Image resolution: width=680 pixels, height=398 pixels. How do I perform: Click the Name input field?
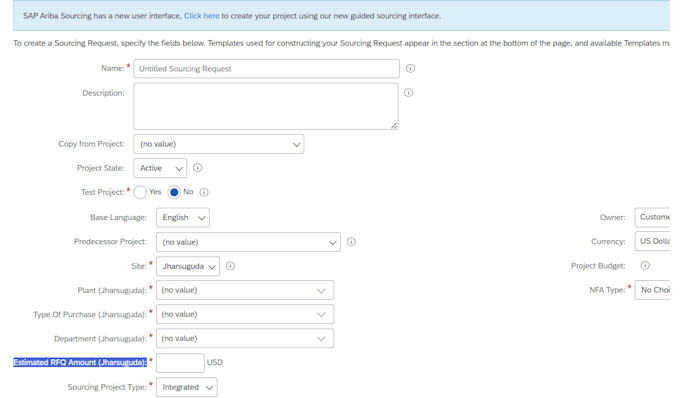pos(266,69)
